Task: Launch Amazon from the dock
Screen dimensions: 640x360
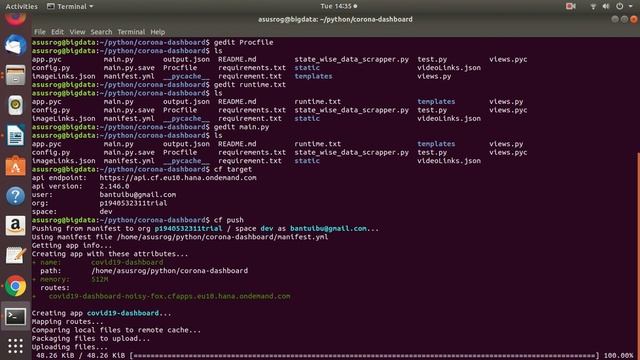Action: [16, 226]
